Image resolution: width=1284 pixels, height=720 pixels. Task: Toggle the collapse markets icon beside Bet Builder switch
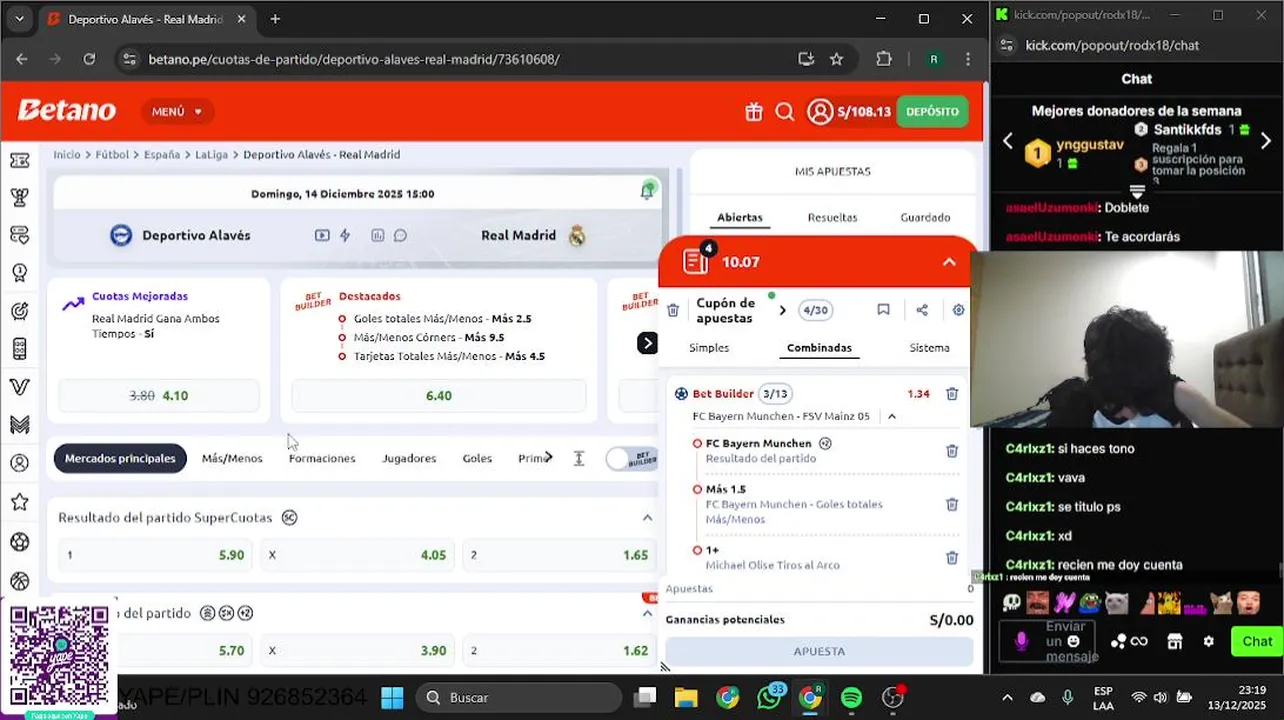click(578, 458)
